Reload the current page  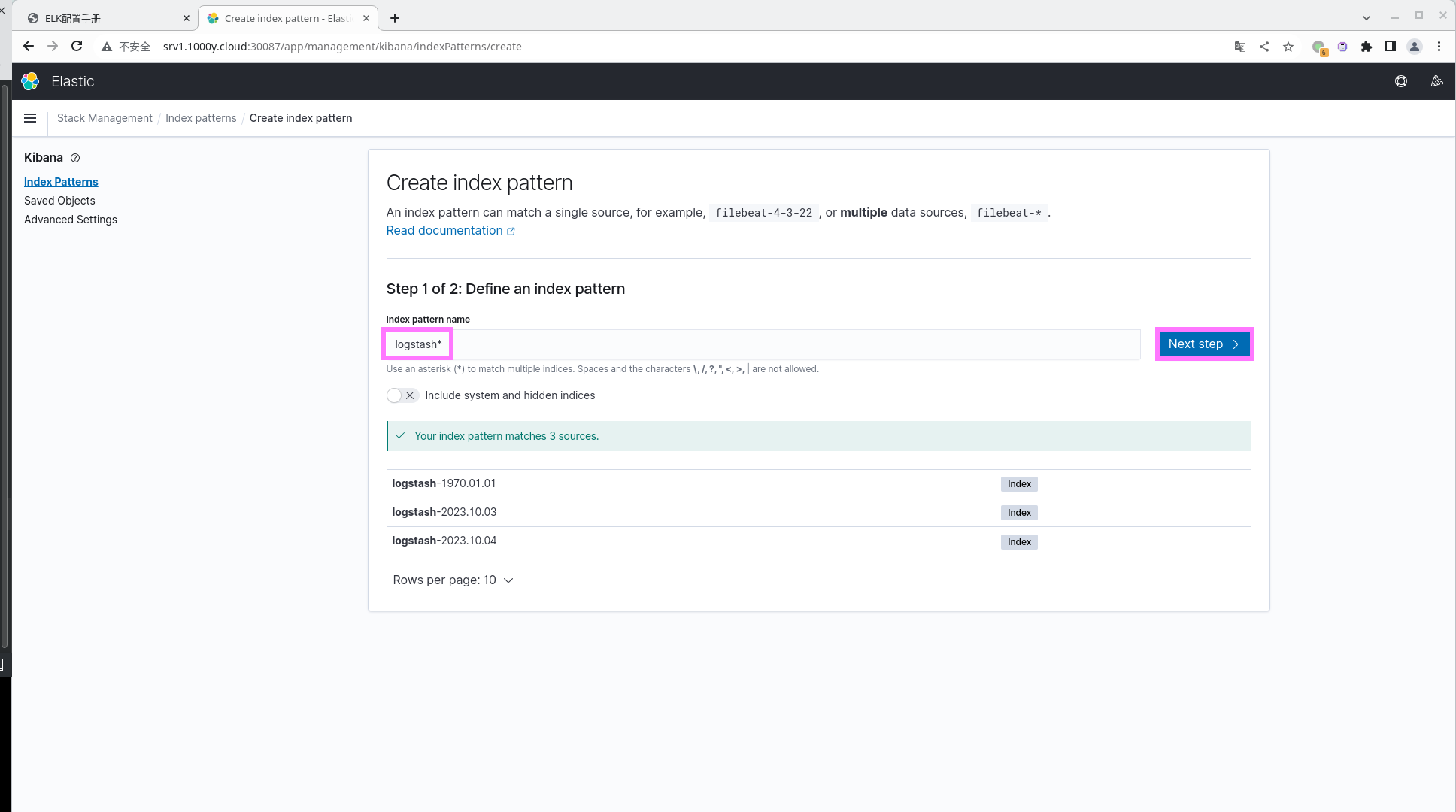(x=77, y=47)
